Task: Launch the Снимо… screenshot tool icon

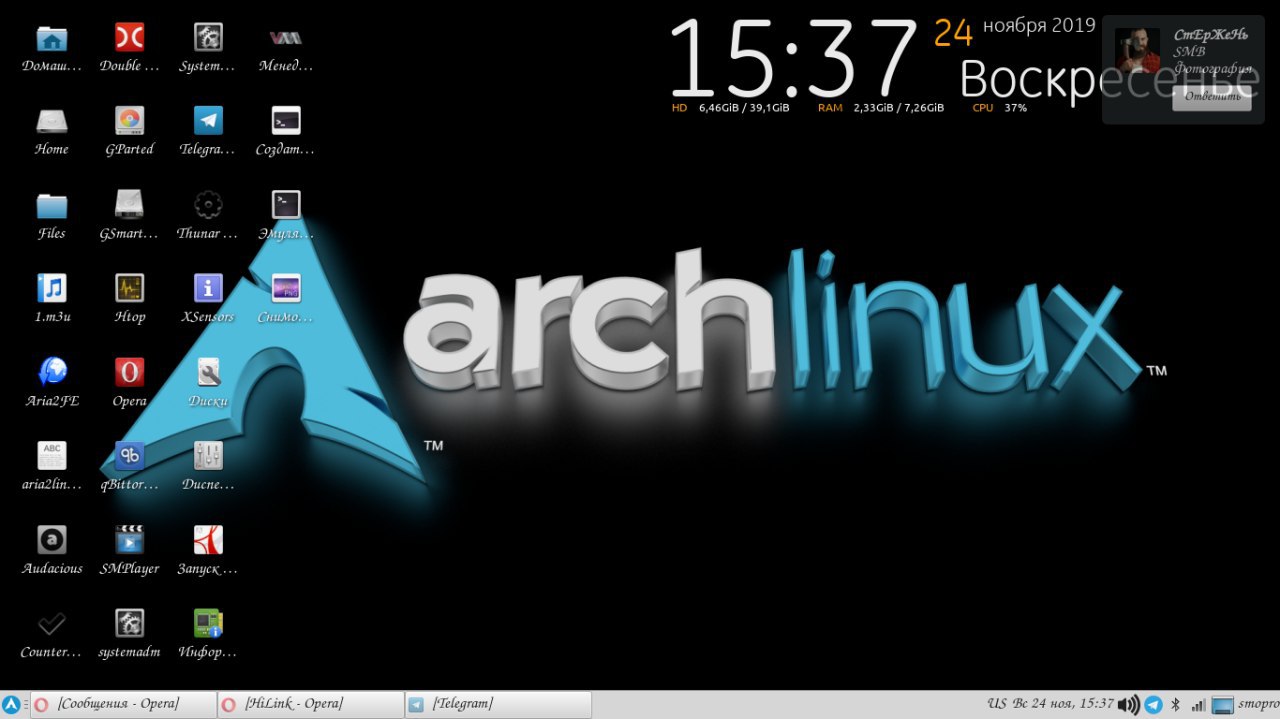Action: tap(286, 289)
